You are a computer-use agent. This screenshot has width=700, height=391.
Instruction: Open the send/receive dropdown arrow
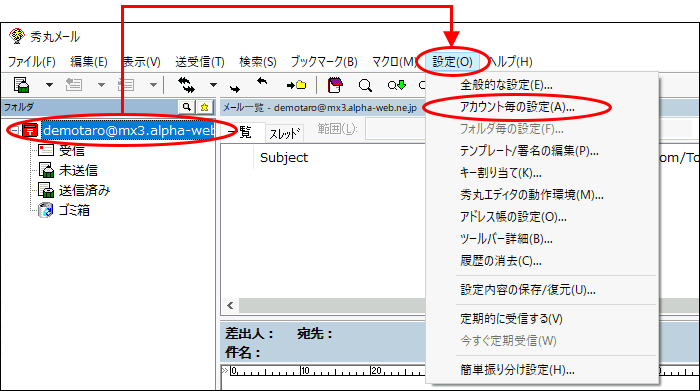pyautogui.click(x=213, y=84)
